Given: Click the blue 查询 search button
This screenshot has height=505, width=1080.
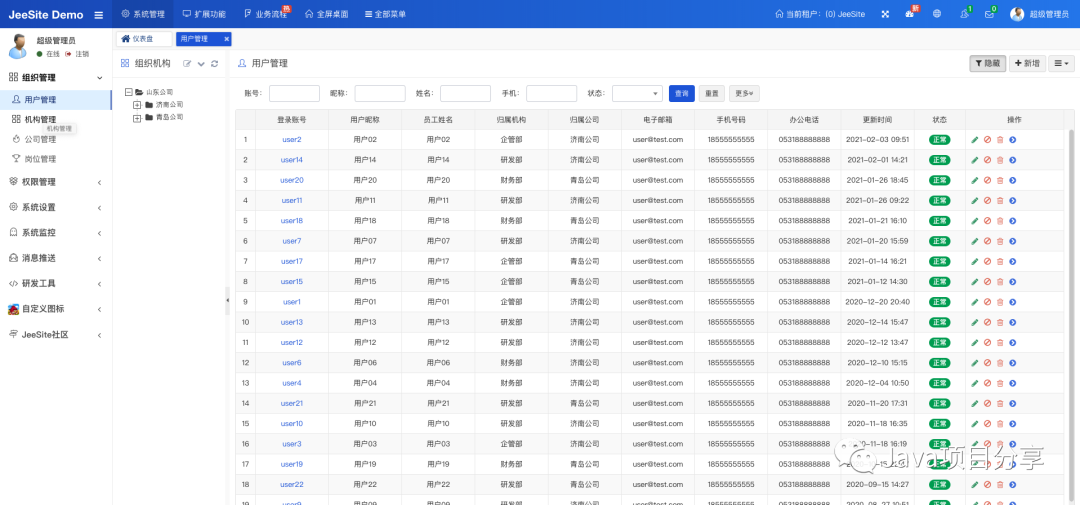Looking at the screenshot, I should pyautogui.click(x=681, y=93).
